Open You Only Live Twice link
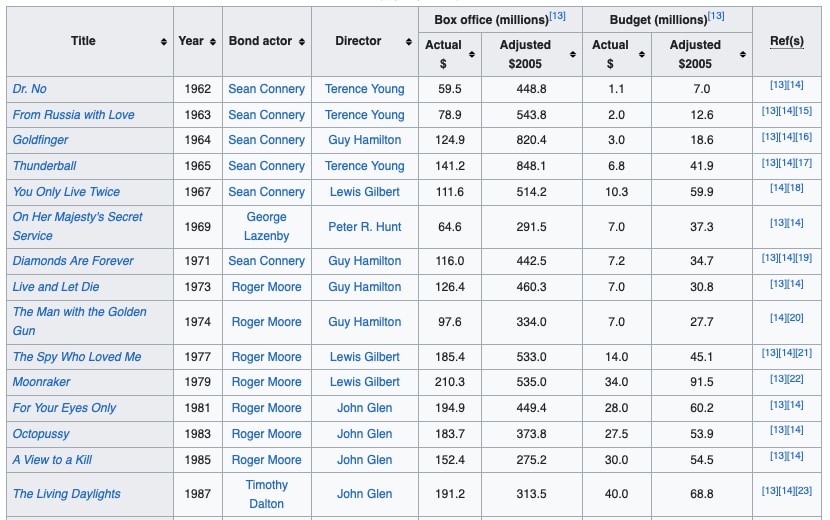The height and width of the screenshot is (520, 830). coord(66,192)
